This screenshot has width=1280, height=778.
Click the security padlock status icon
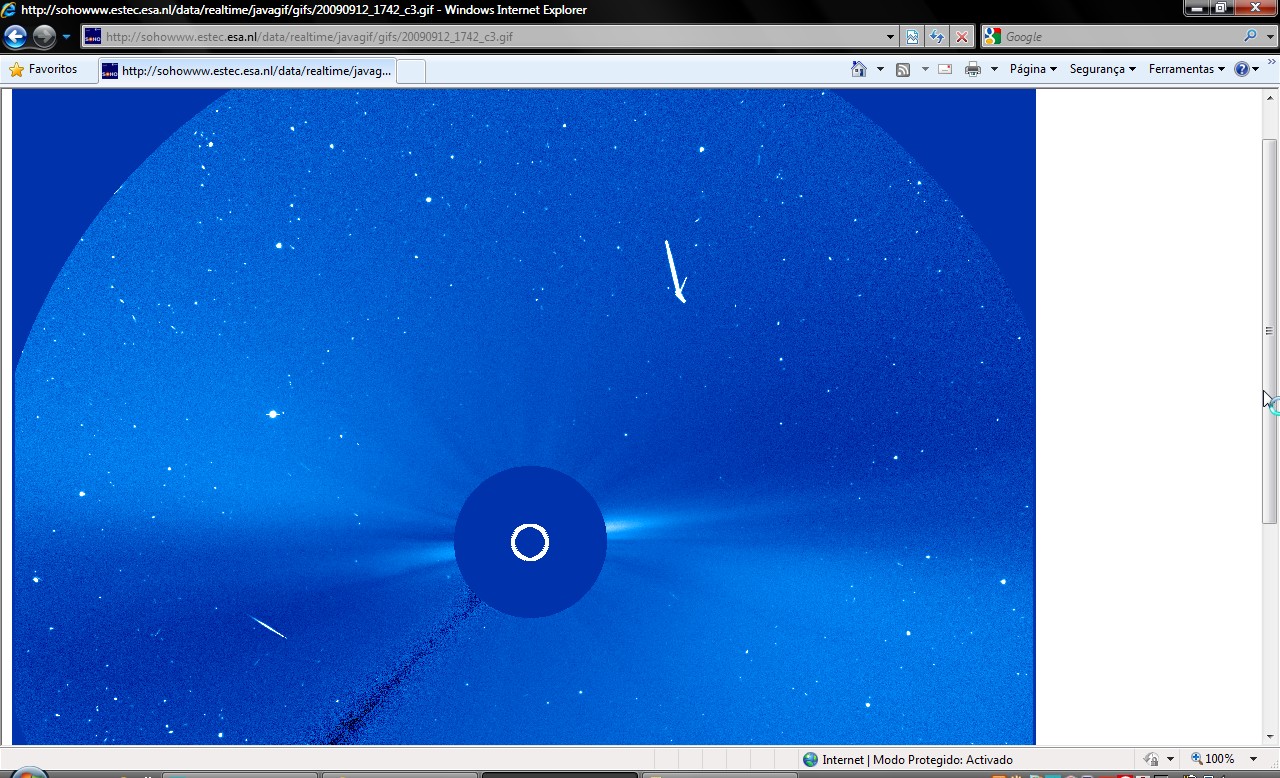click(1151, 759)
